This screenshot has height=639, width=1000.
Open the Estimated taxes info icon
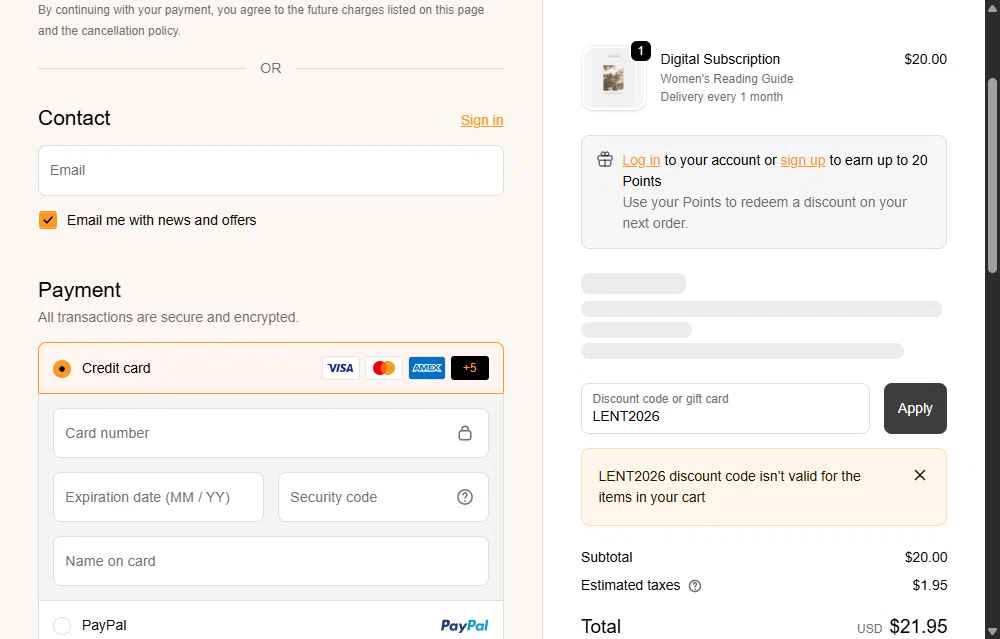pyautogui.click(x=695, y=586)
